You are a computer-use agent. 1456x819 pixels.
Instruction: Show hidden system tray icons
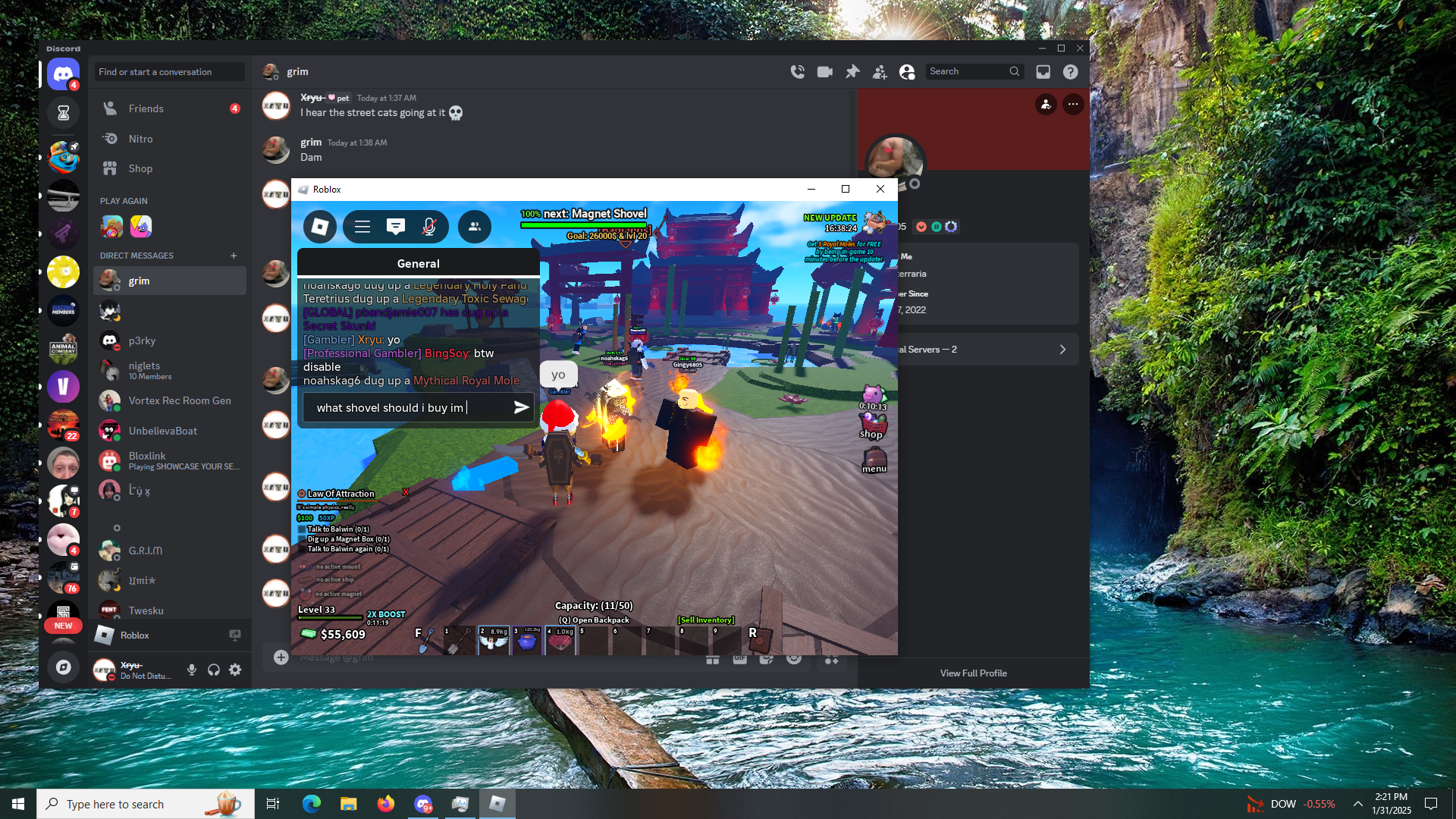(x=1358, y=804)
